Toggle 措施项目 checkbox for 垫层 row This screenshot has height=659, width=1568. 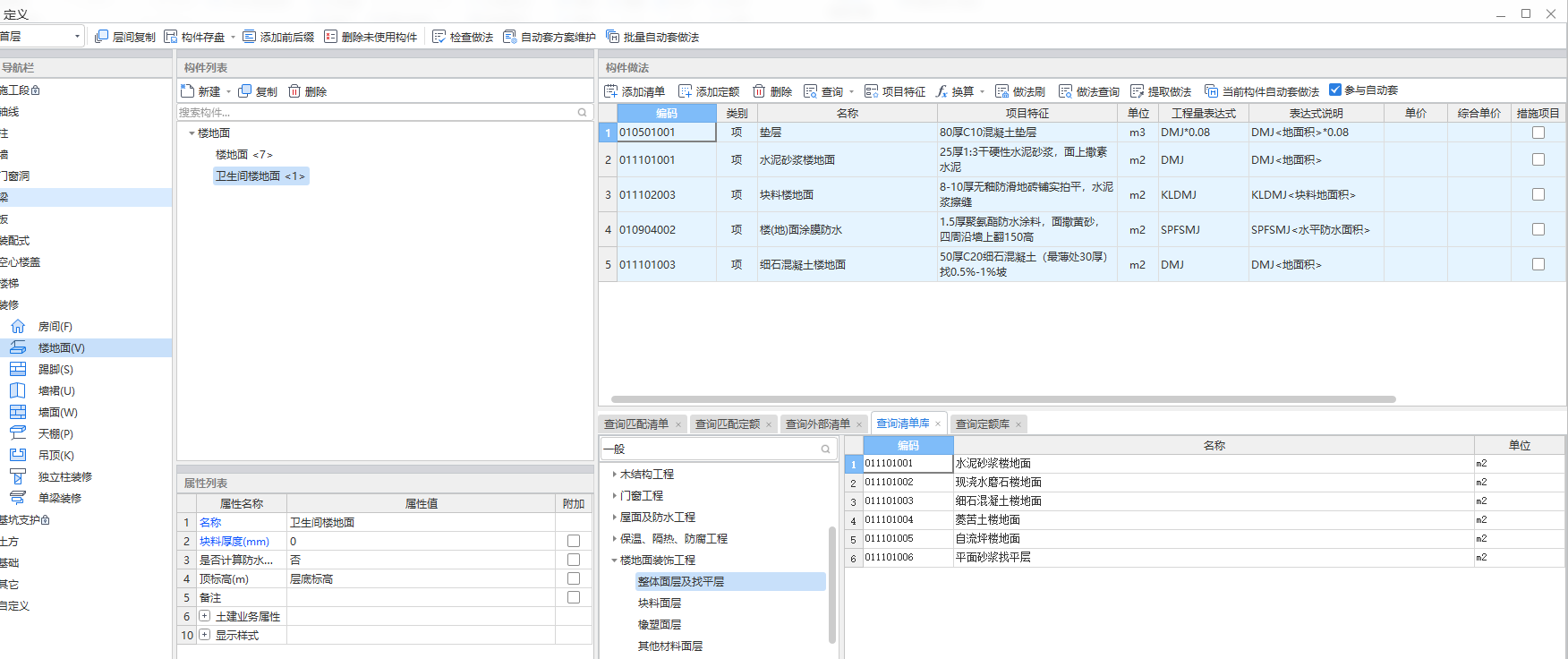pos(1538,133)
